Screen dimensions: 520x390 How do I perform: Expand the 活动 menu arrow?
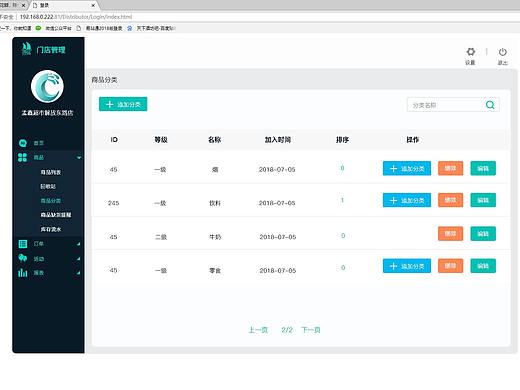tap(79, 259)
